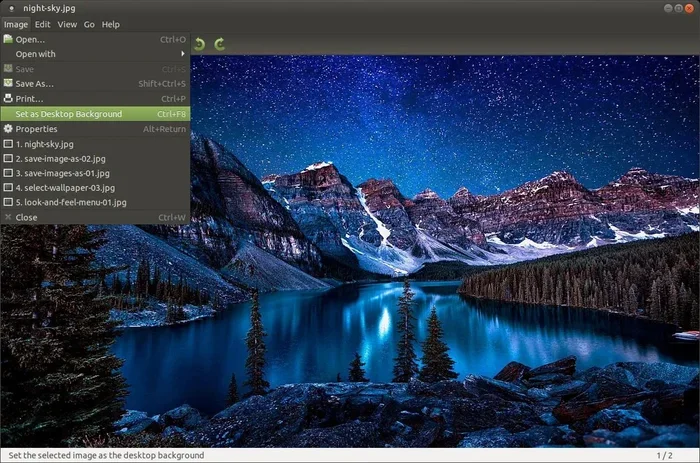Screen dimensions: 700x463
Task: Click the Save As disk icon
Action: tap(8, 83)
